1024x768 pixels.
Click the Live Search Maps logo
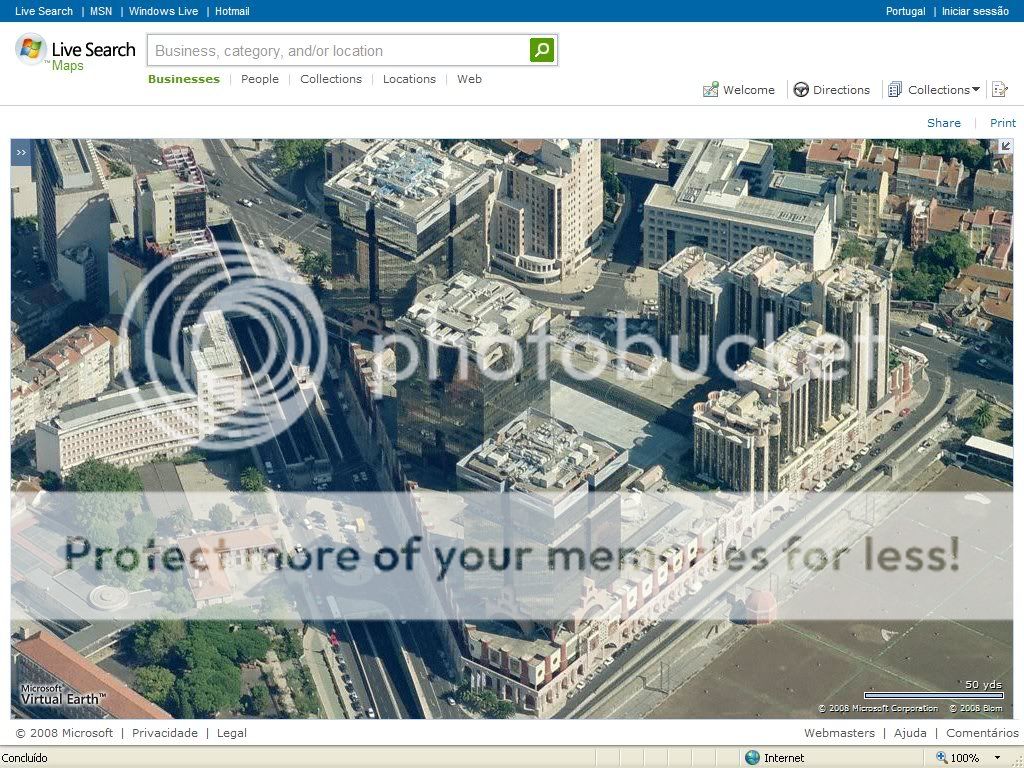(75, 52)
